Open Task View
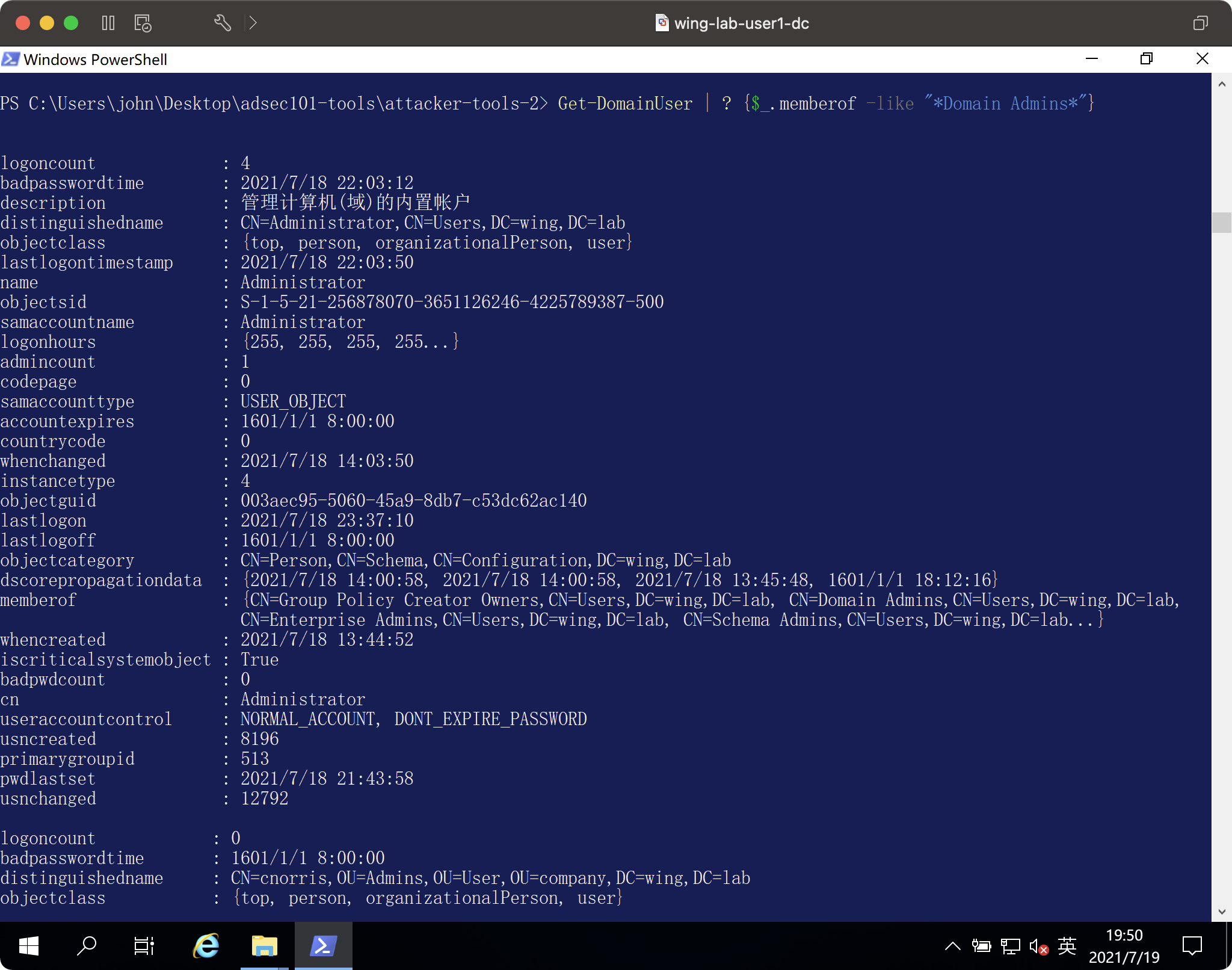Image resolution: width=1232 pixels, height=970 pixels. pos(144,946)
